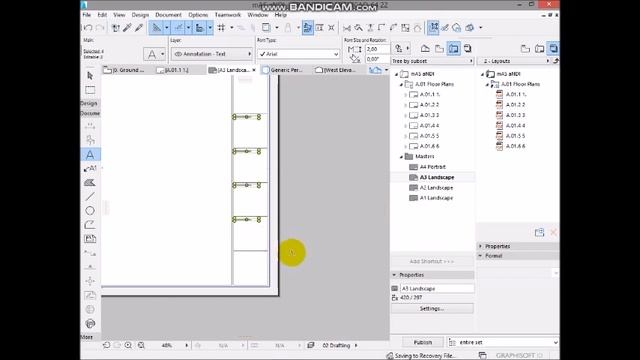
Task: Click the A3 Landscape name field in Properties
Action: [x=437, y=289]
